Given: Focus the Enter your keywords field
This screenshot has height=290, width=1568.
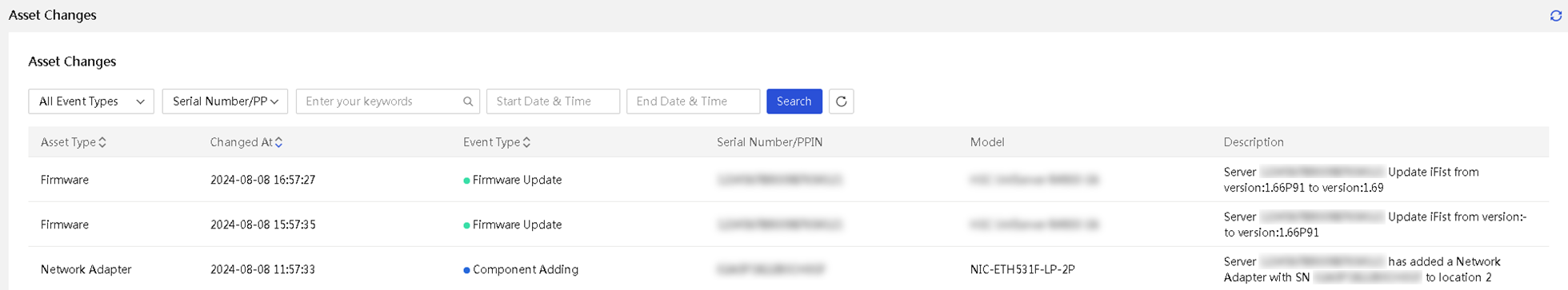Looking at the screenshot, I should (388, 101).
